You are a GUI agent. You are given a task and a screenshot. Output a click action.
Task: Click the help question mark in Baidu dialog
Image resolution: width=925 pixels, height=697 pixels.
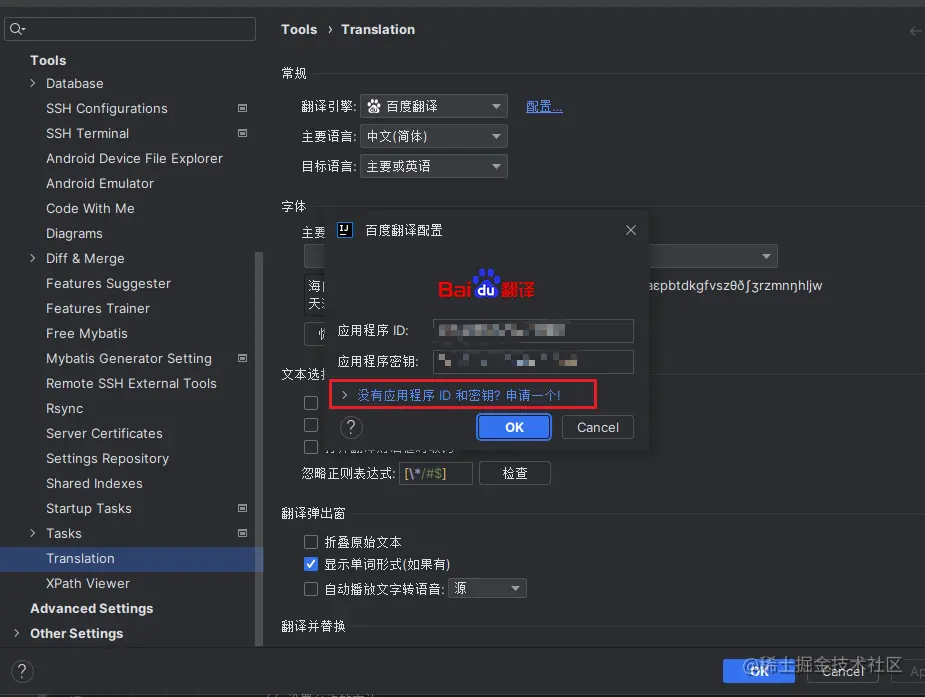pyautogui.click(x=351, y=427)
